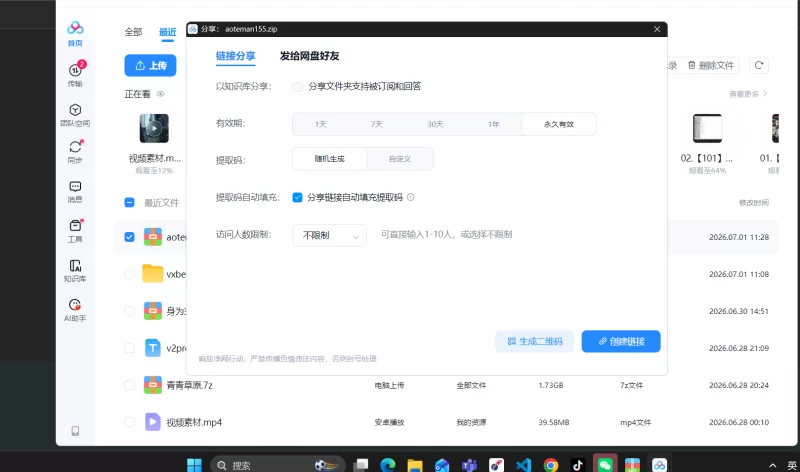Image resolution: width=800 pixels, height=472 pixels.
Task: Open Google Chrome from taskbar
Action: 551,465
